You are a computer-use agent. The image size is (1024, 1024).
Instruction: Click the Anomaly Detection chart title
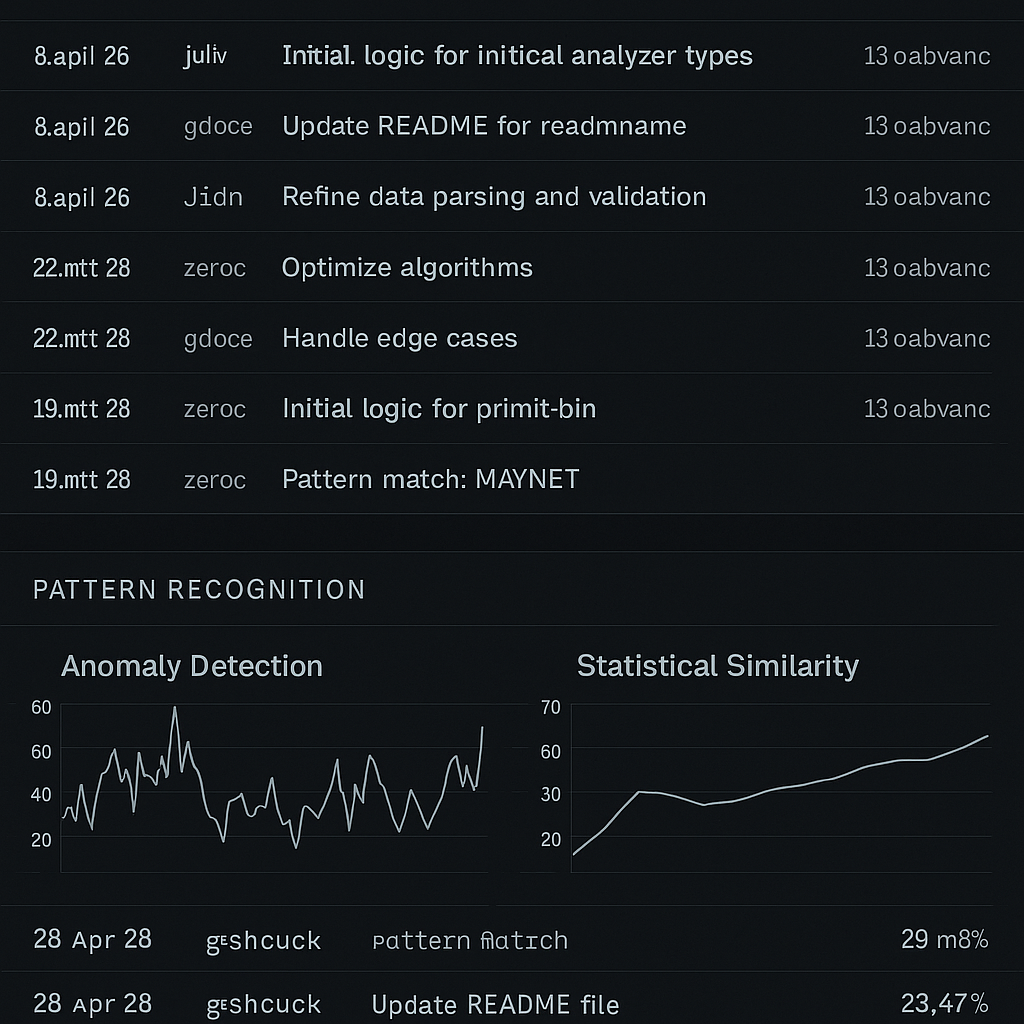(192, 666)
